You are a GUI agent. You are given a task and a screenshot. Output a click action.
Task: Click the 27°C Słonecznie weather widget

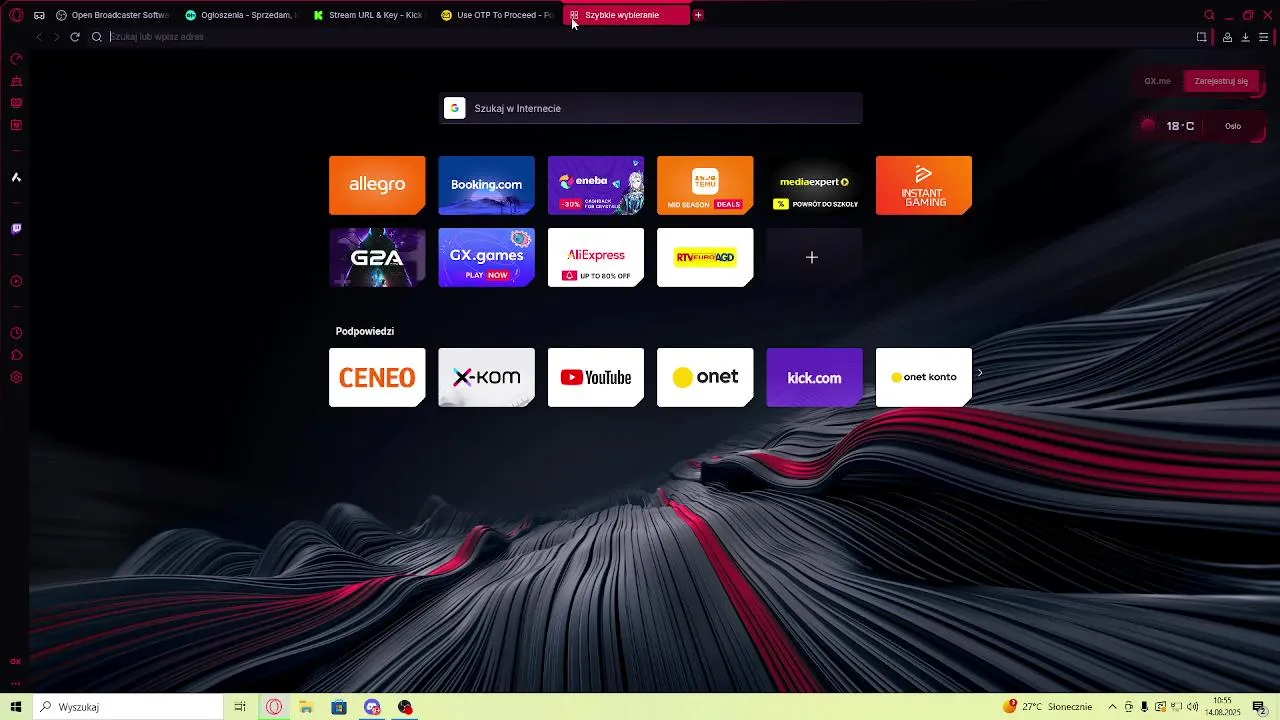click(x=1048, y=707)
